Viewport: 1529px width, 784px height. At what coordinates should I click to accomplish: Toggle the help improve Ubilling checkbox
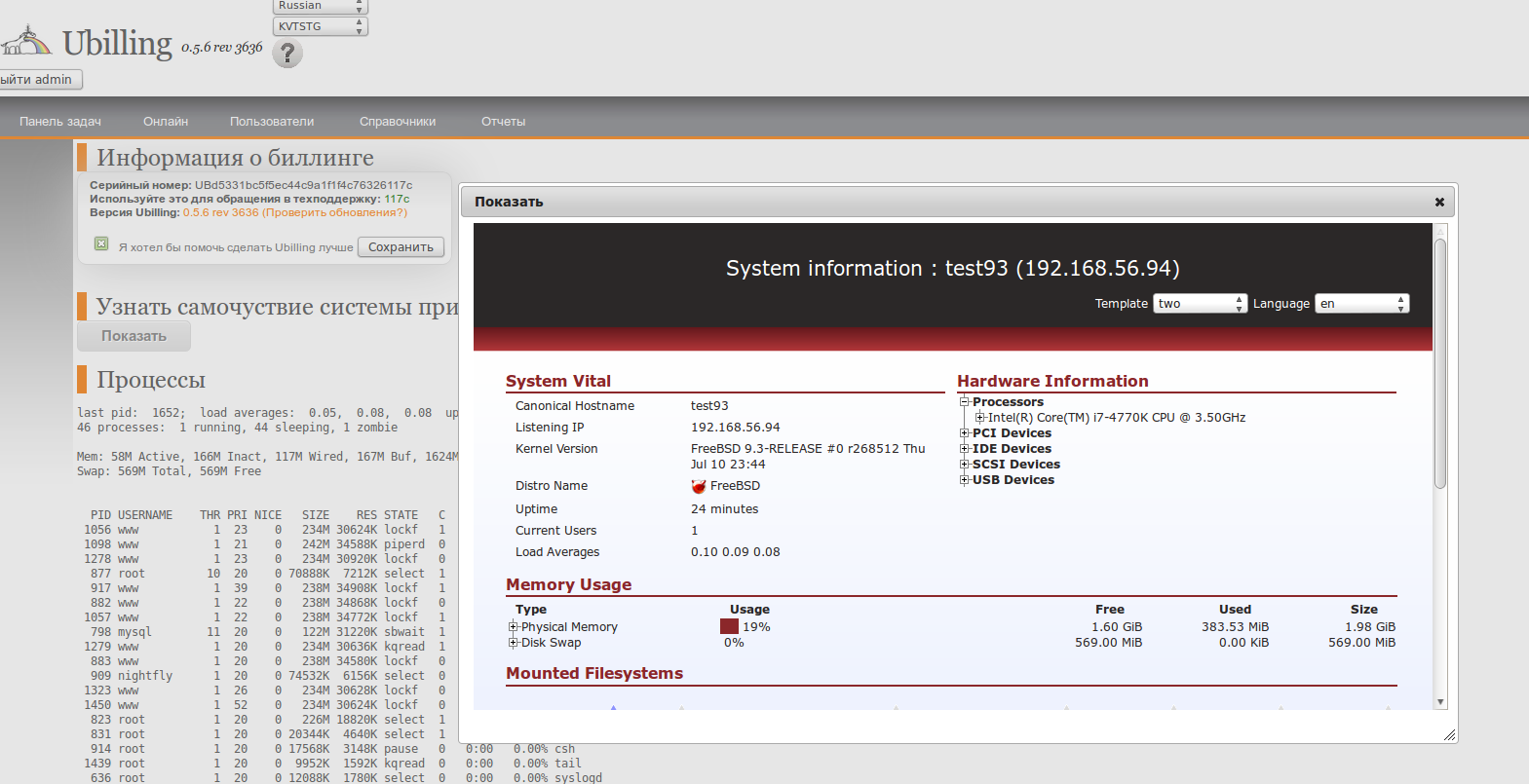click(x=101, y=243)
